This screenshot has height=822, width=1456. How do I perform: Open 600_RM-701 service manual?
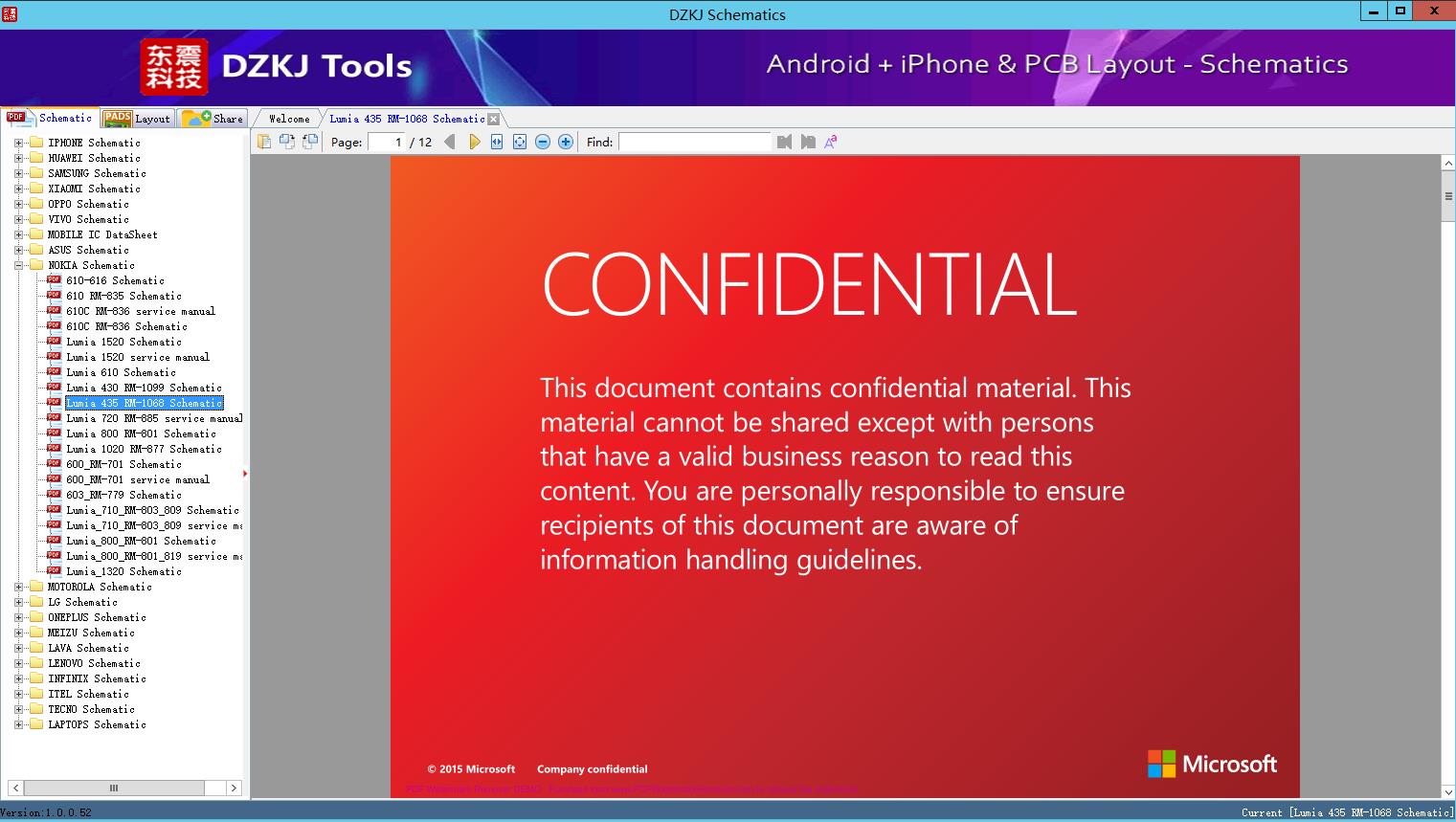click(138, 479)
